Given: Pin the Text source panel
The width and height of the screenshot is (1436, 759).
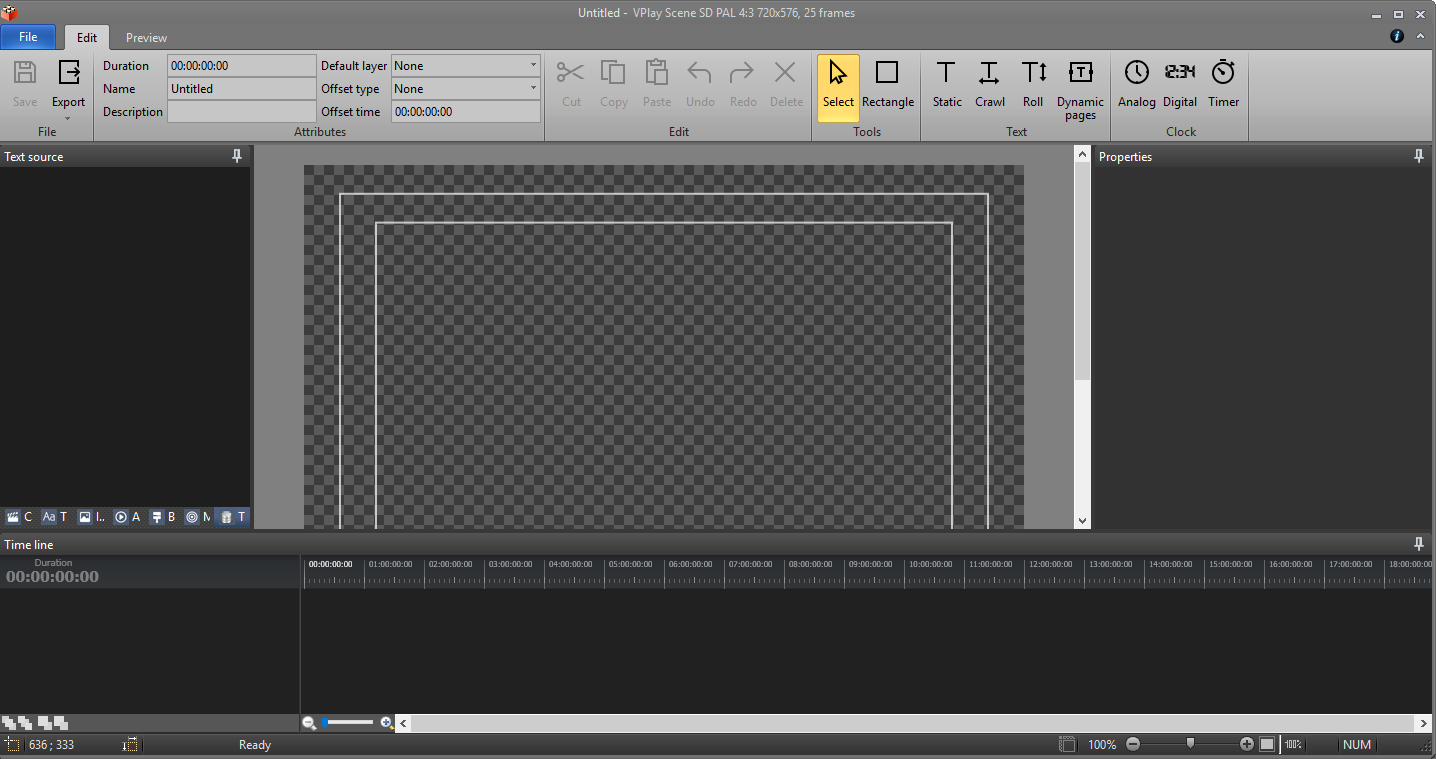Looking at the screenshot, I should pyautogui.click(x=237, y=156).
